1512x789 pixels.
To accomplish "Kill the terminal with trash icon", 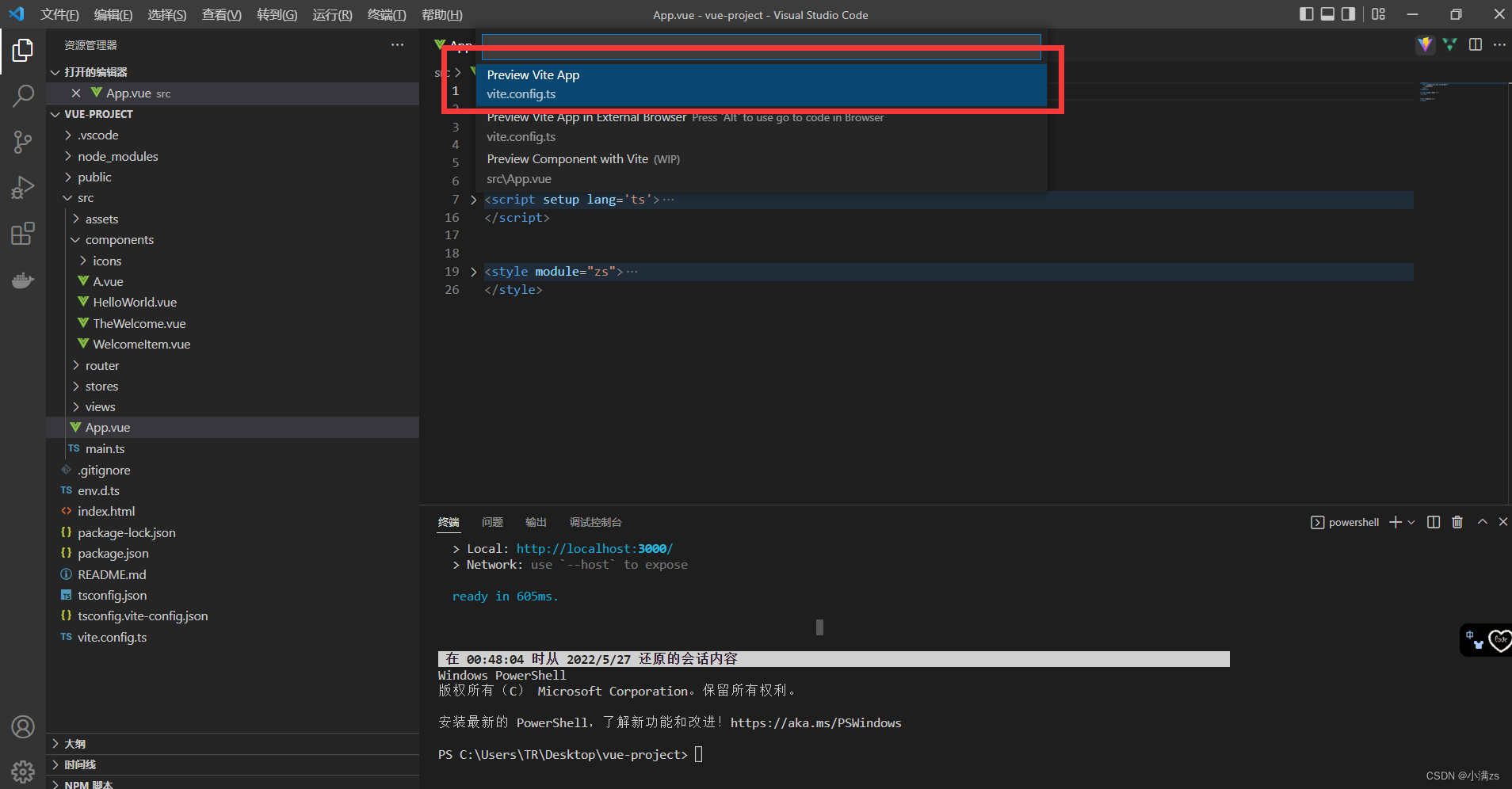I will tap(1457, 522).
